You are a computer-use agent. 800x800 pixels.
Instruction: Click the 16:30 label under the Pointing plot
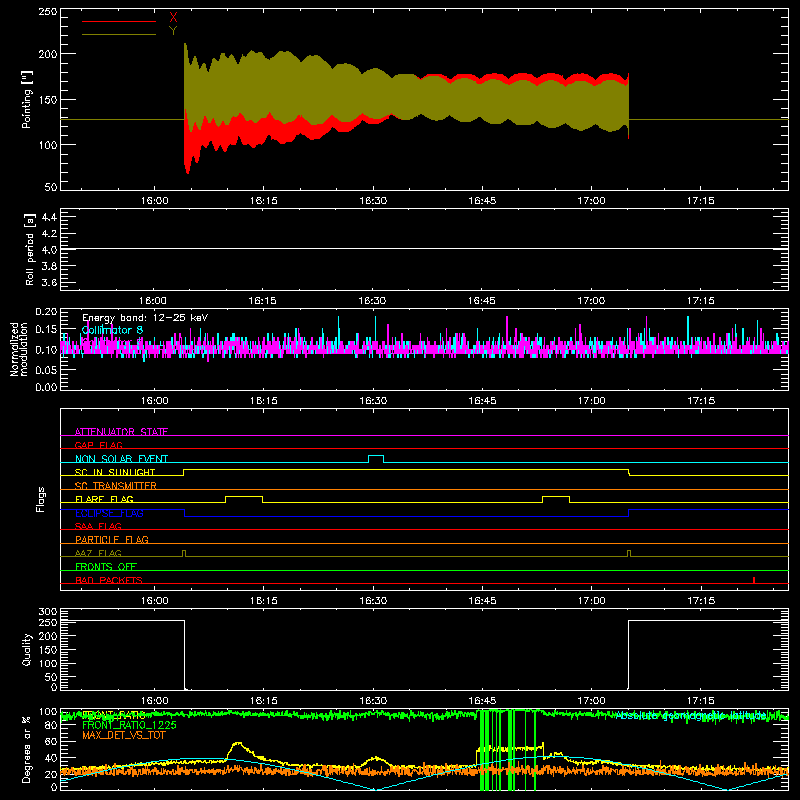click(x=373, y=201)
